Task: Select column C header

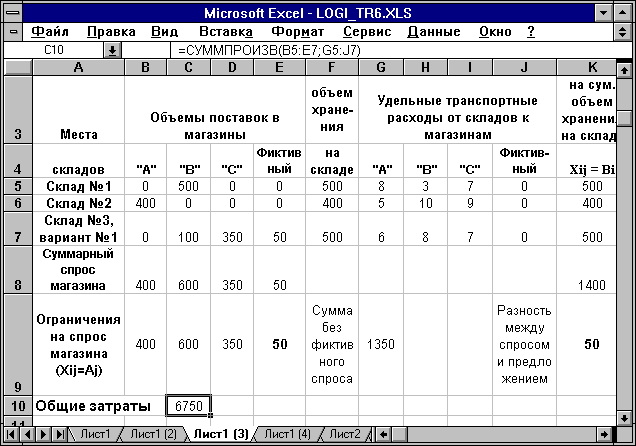Action: pyautogui.click(x=188, y=67)
